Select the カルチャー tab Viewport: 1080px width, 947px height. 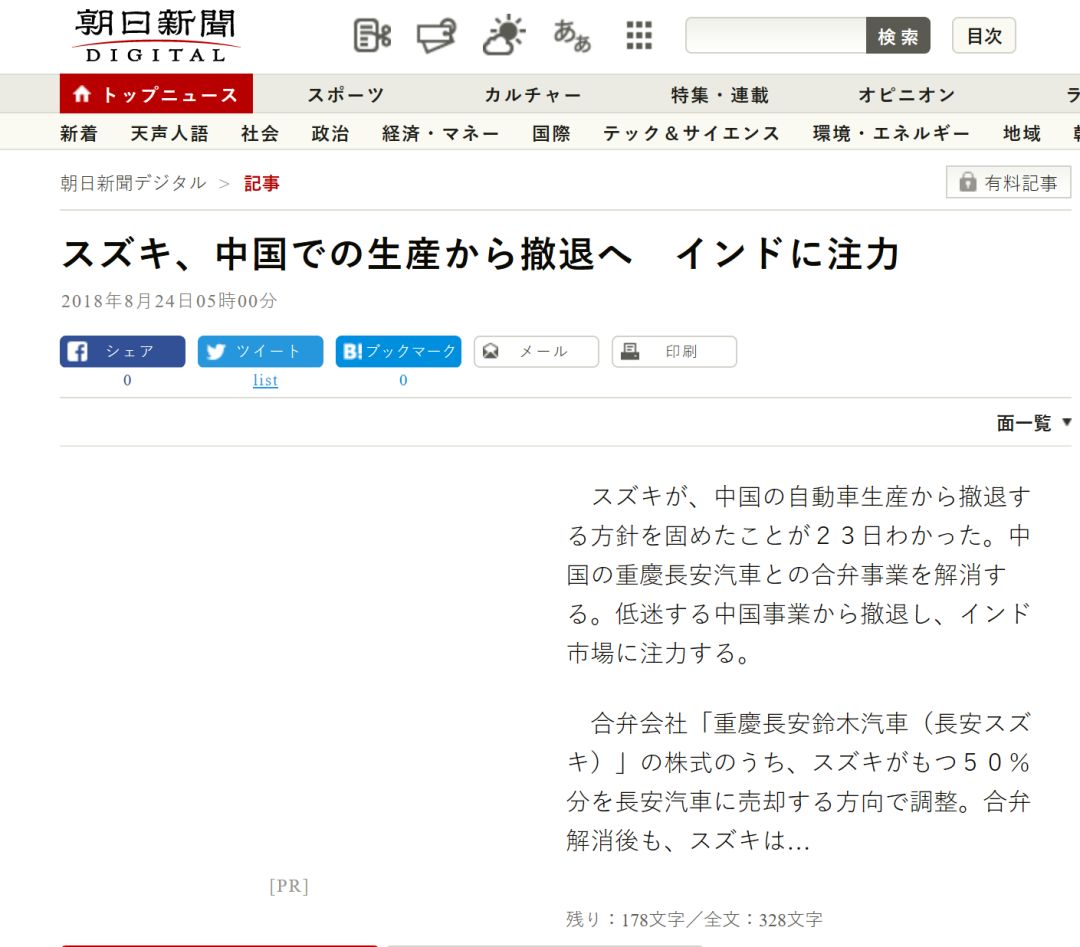(x=532, y=94)
